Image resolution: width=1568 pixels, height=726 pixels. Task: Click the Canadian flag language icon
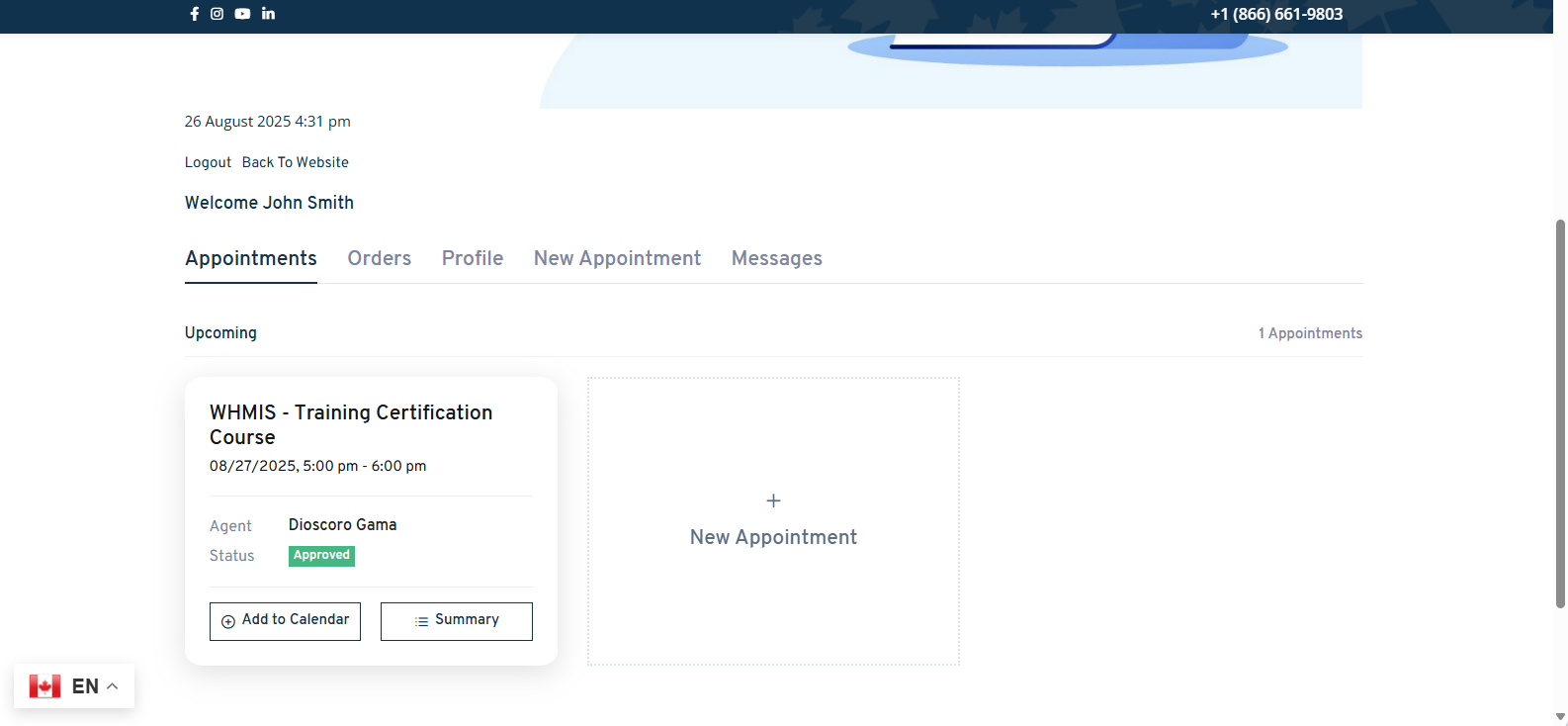coord(44,686)
